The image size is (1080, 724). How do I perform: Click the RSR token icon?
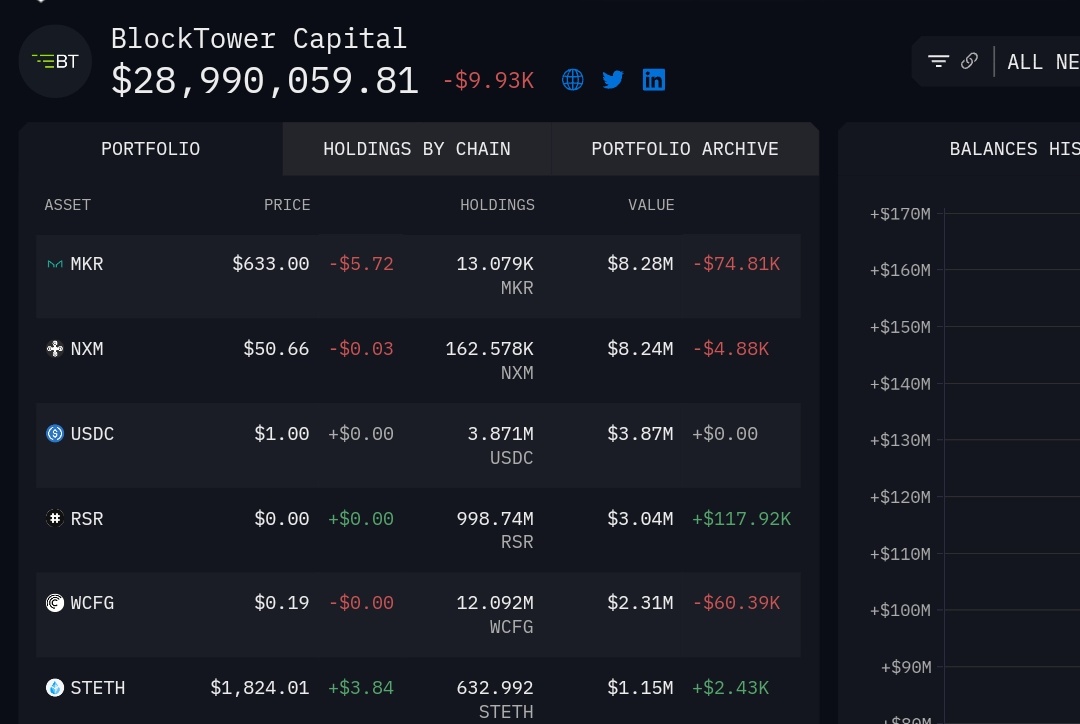point(54,518)
